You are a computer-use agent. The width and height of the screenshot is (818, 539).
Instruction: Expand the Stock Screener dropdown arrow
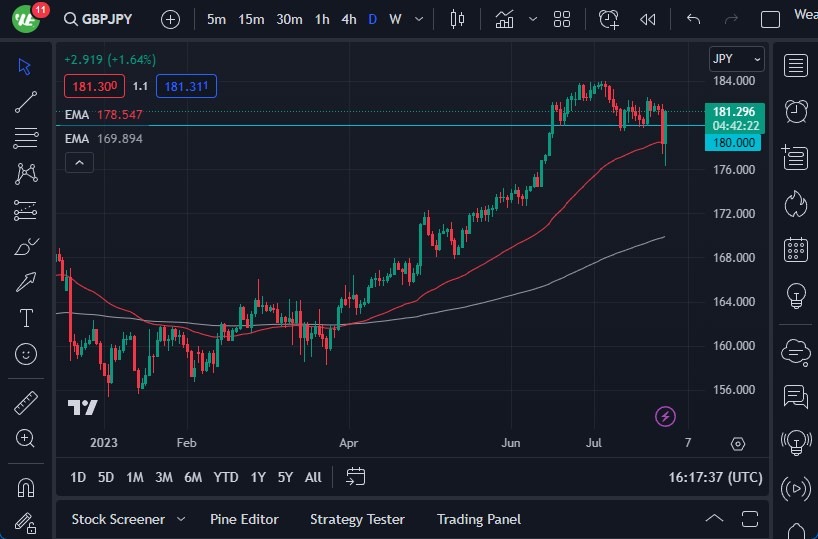(181, 519)
